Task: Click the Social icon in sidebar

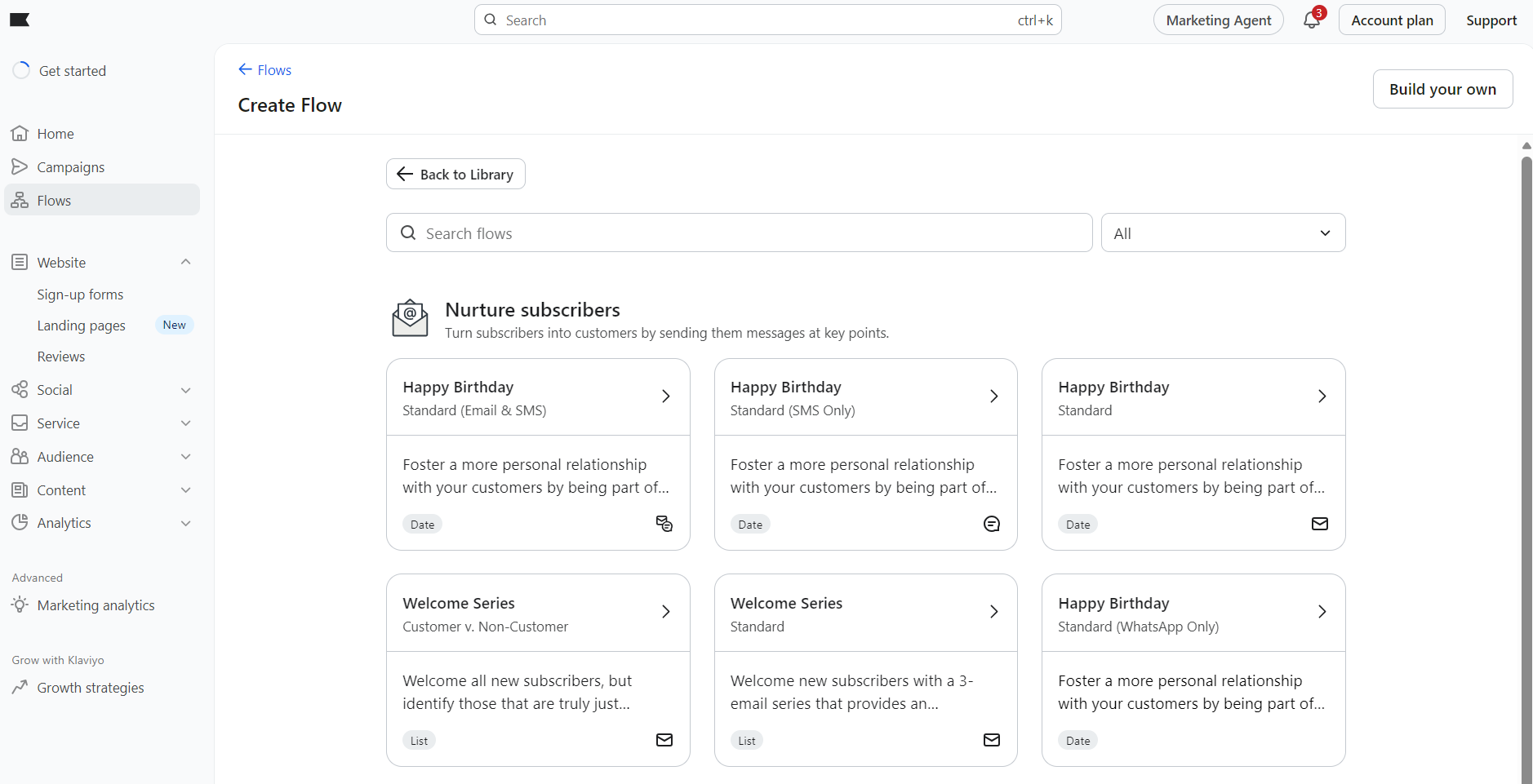Action: [20, 389]
